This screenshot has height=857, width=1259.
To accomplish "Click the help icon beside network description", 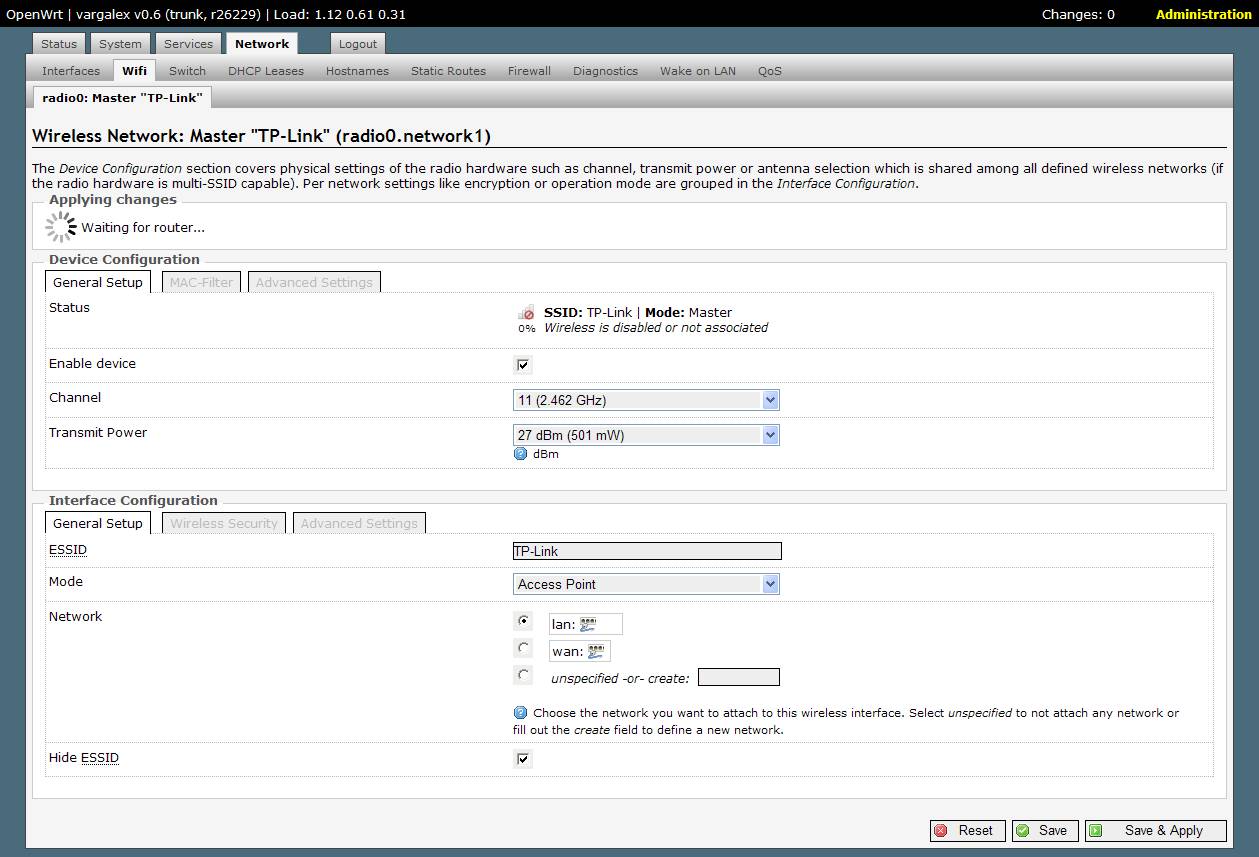I will (520, 713).
